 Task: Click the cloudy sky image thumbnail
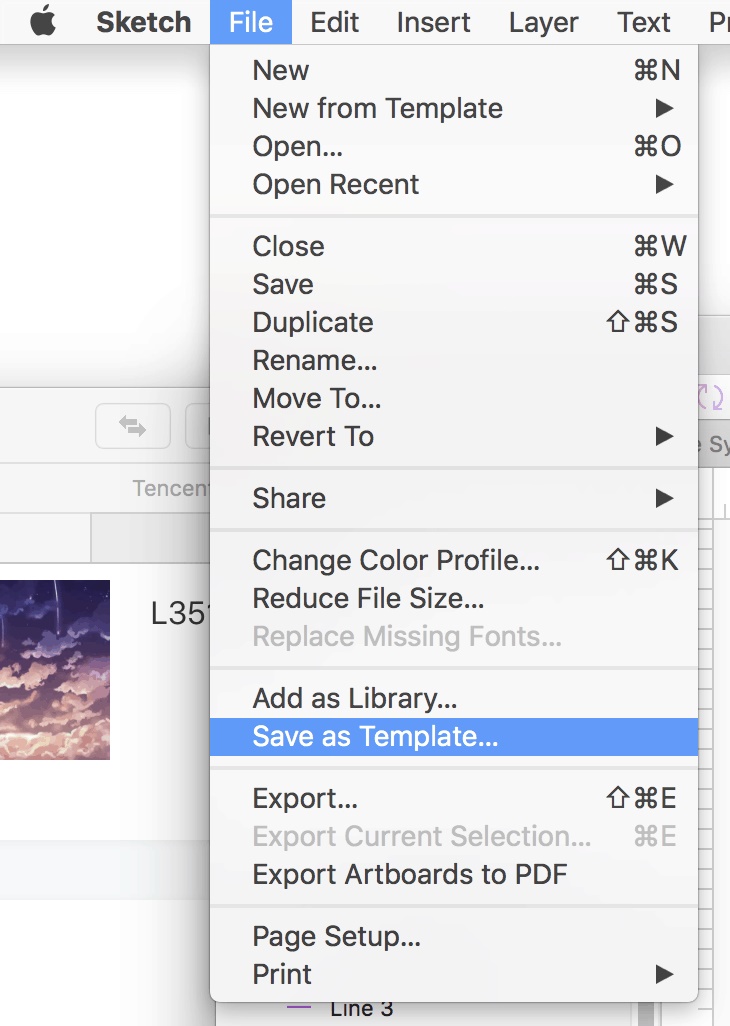pyautogui.click(x=55, y=670)
